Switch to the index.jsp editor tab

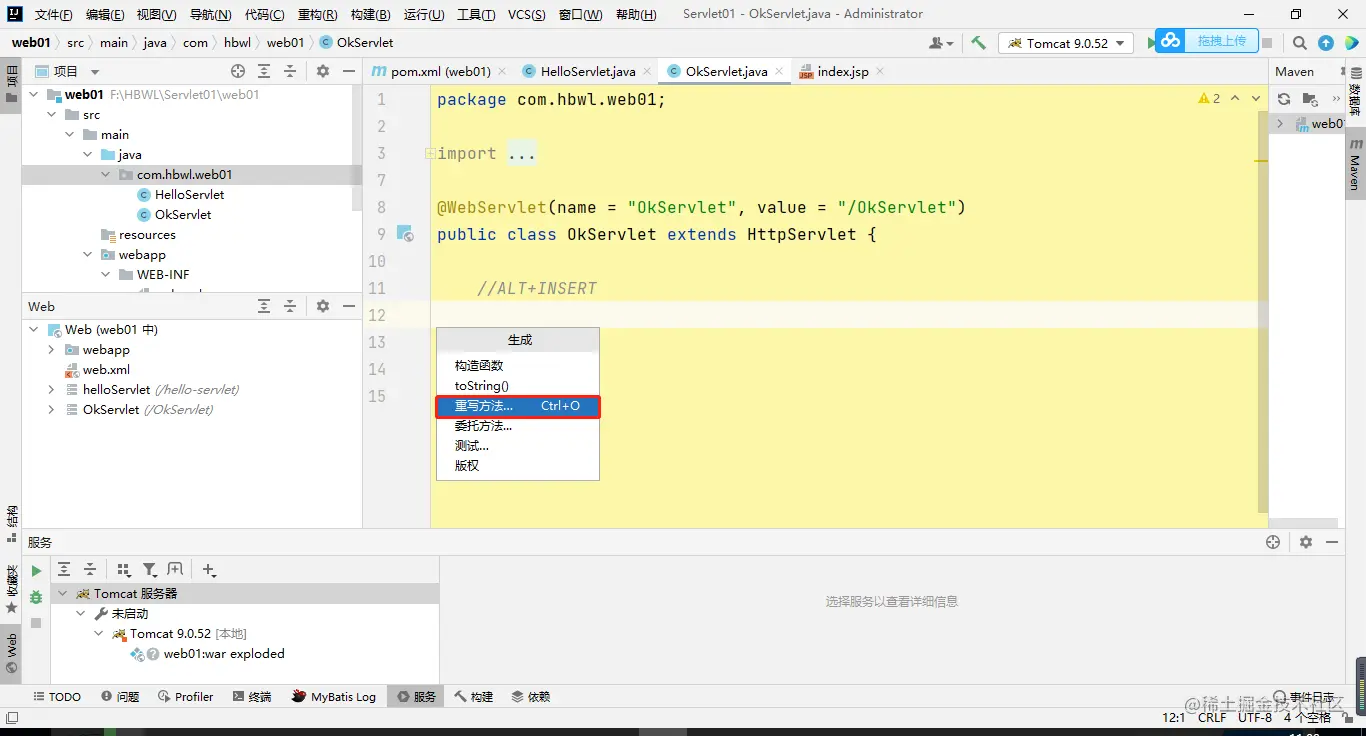pos(843,71)
